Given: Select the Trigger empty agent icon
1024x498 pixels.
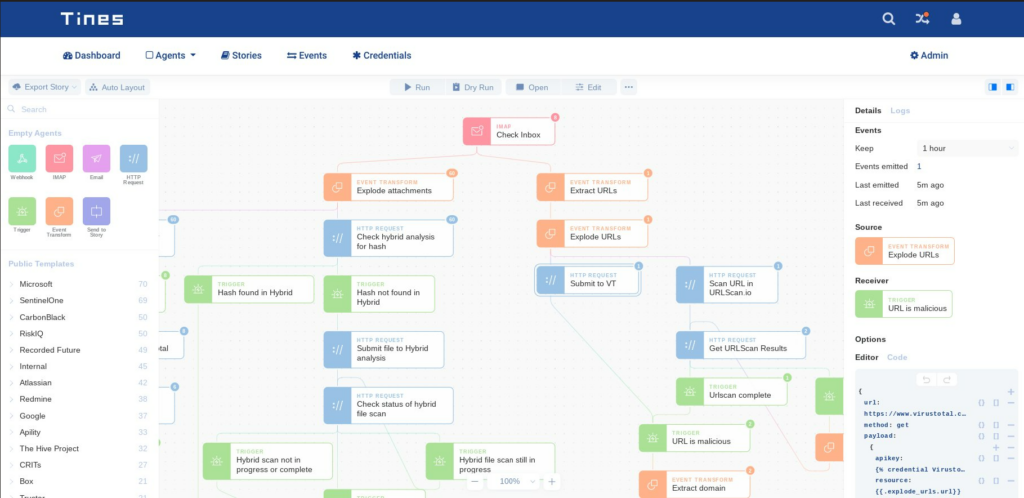Looking at the screenshot, I should (x=22, y=211).
